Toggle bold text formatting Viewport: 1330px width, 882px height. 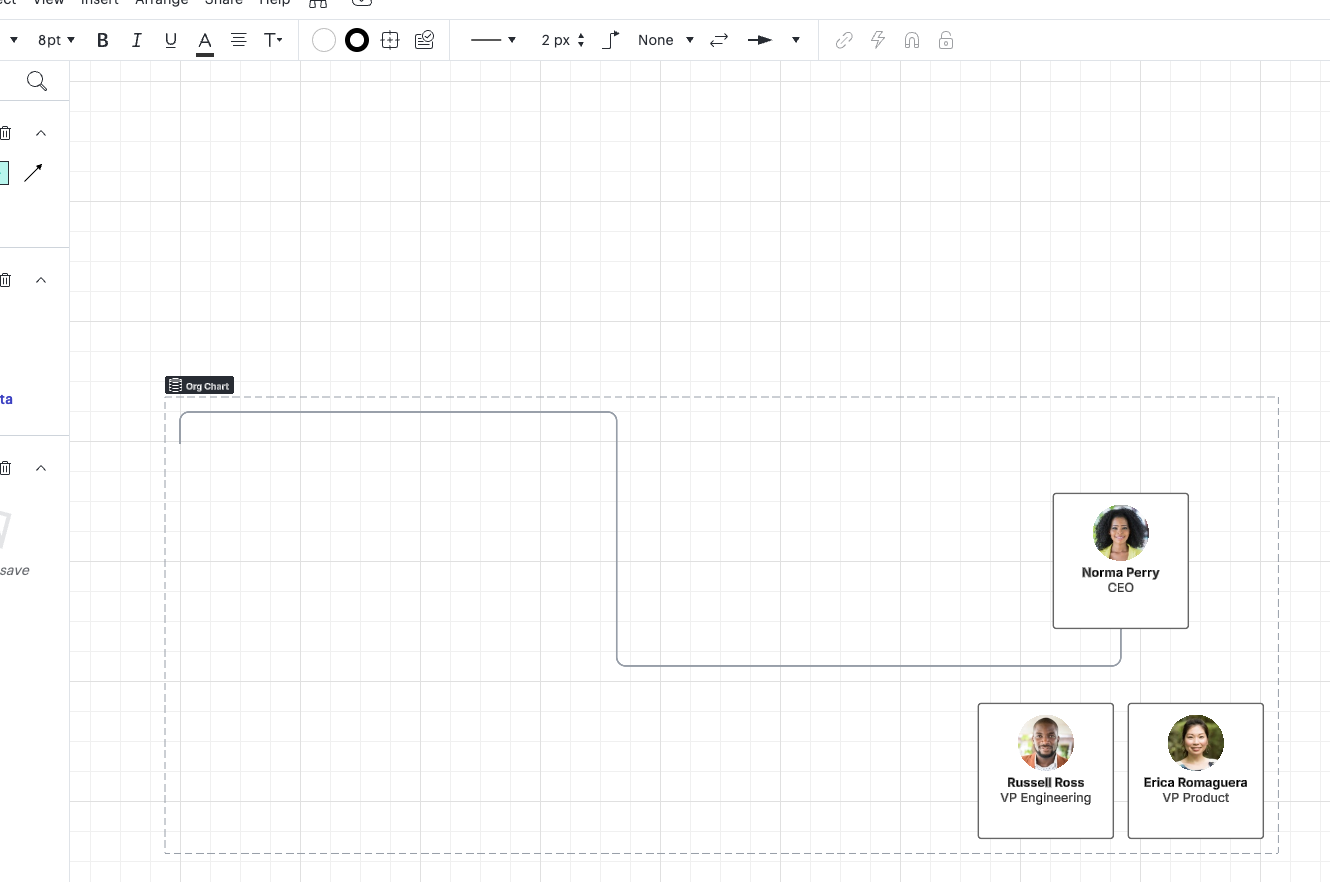tap(102, 40)
